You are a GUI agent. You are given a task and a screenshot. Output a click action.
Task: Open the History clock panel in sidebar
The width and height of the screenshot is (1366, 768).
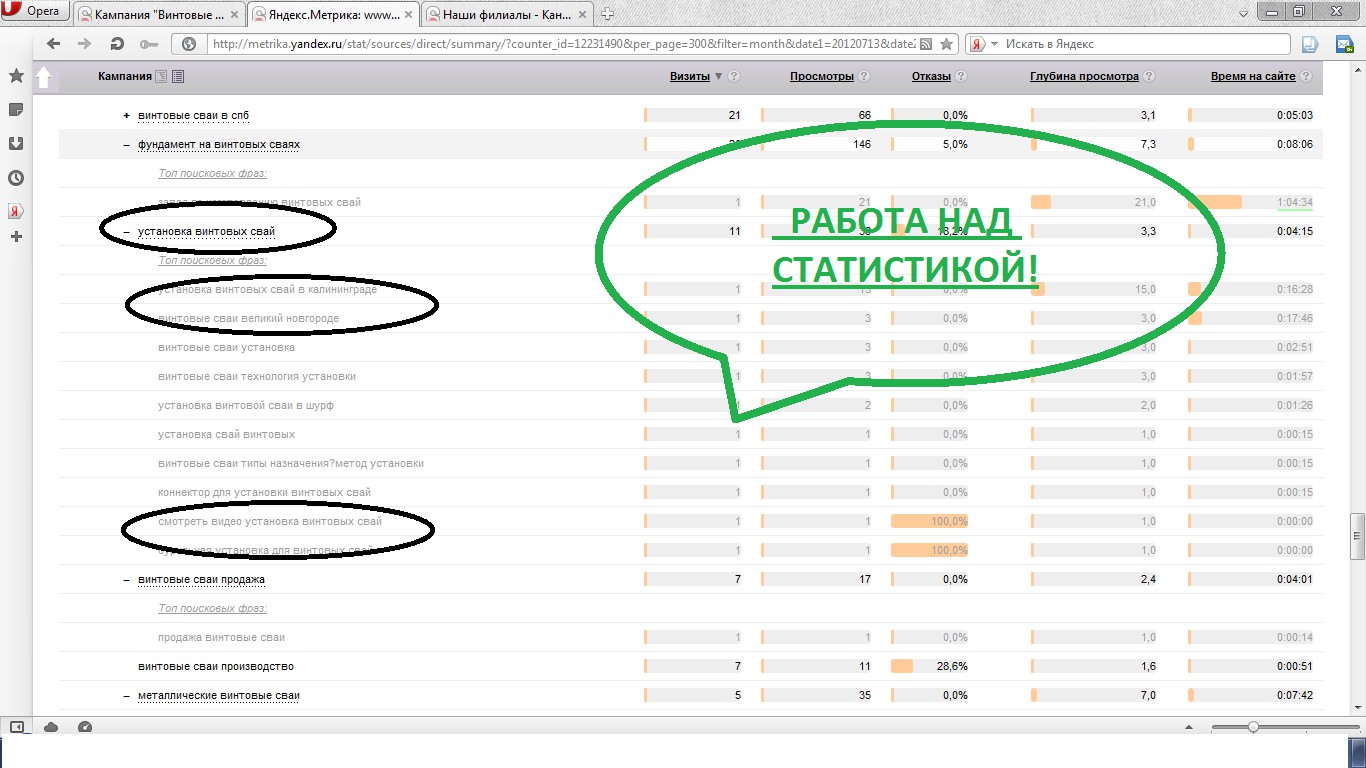(x=16, y=178)
